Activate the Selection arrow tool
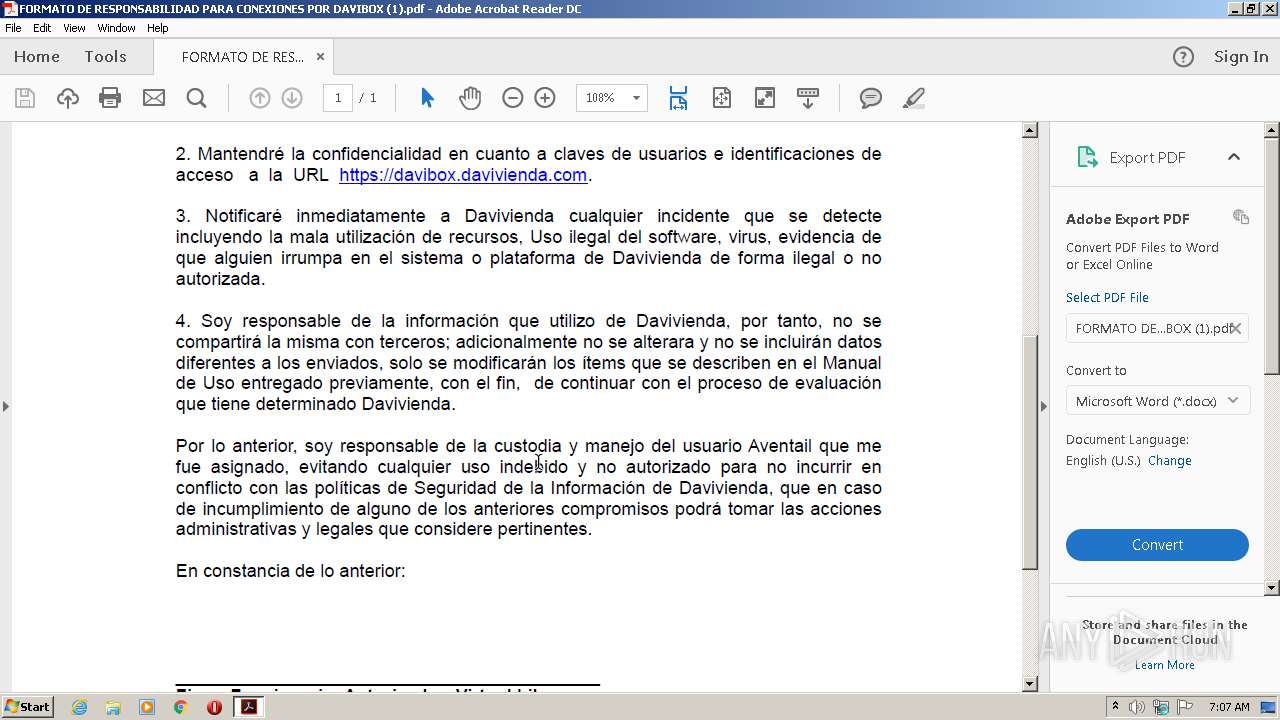The width and height of the screenshot is (1280, 720). pos(428,98)
